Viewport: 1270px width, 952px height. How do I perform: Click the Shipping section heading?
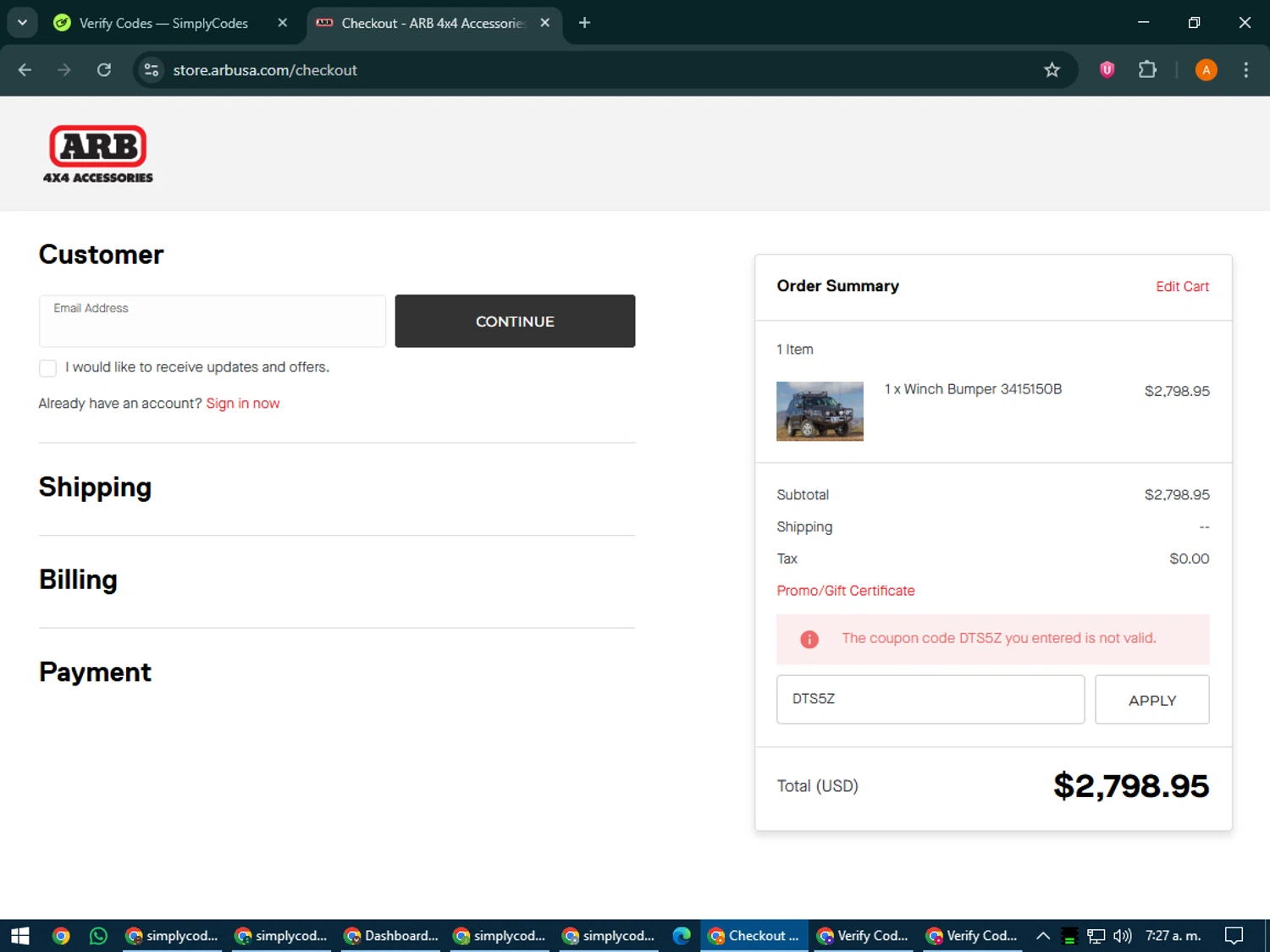(x=95, y=487)
